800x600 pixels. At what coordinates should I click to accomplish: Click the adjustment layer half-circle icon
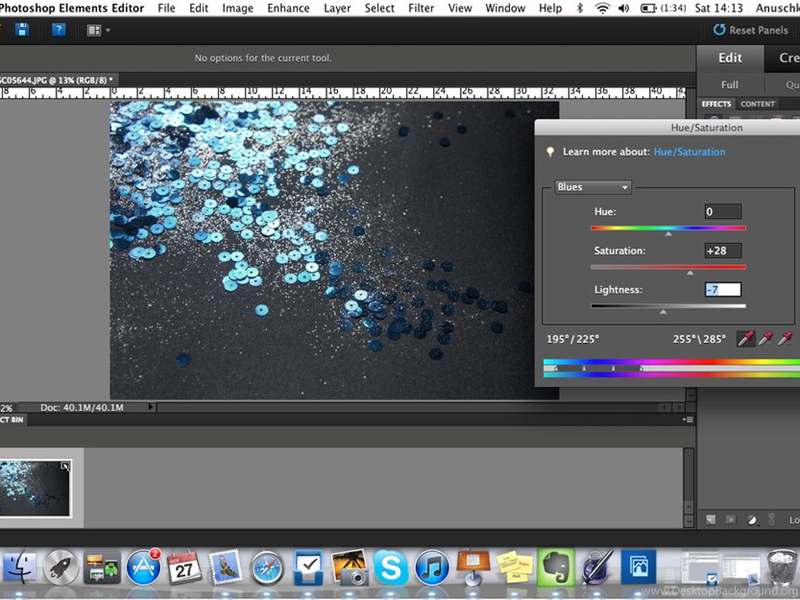click(752, 520)
